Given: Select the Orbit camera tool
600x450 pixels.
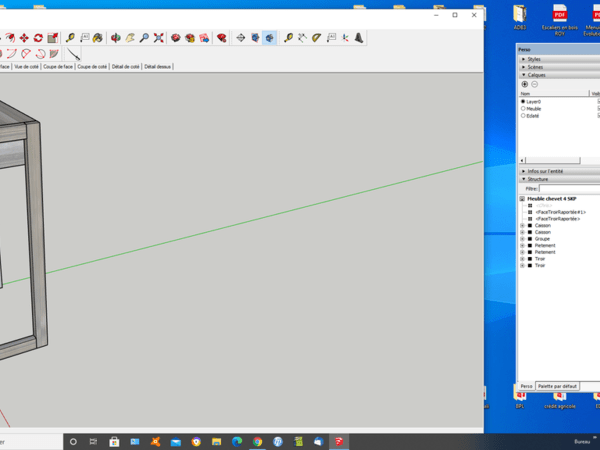Looking at the screenshot, I should tap(115, 38).
